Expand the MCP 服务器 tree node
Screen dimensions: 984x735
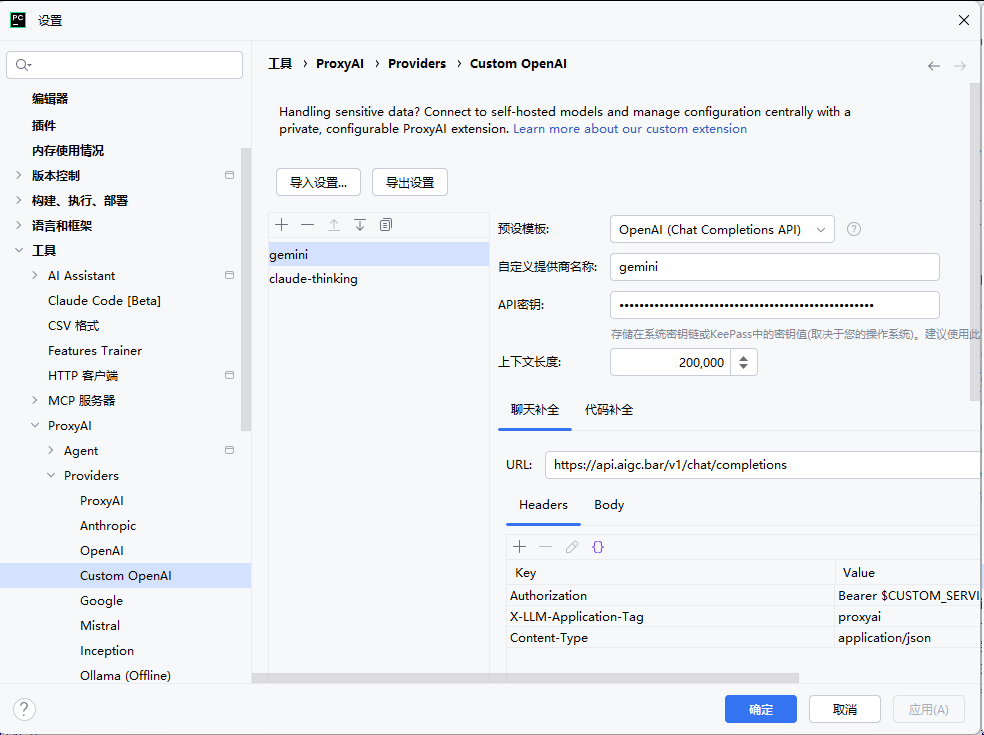(35, 400)
